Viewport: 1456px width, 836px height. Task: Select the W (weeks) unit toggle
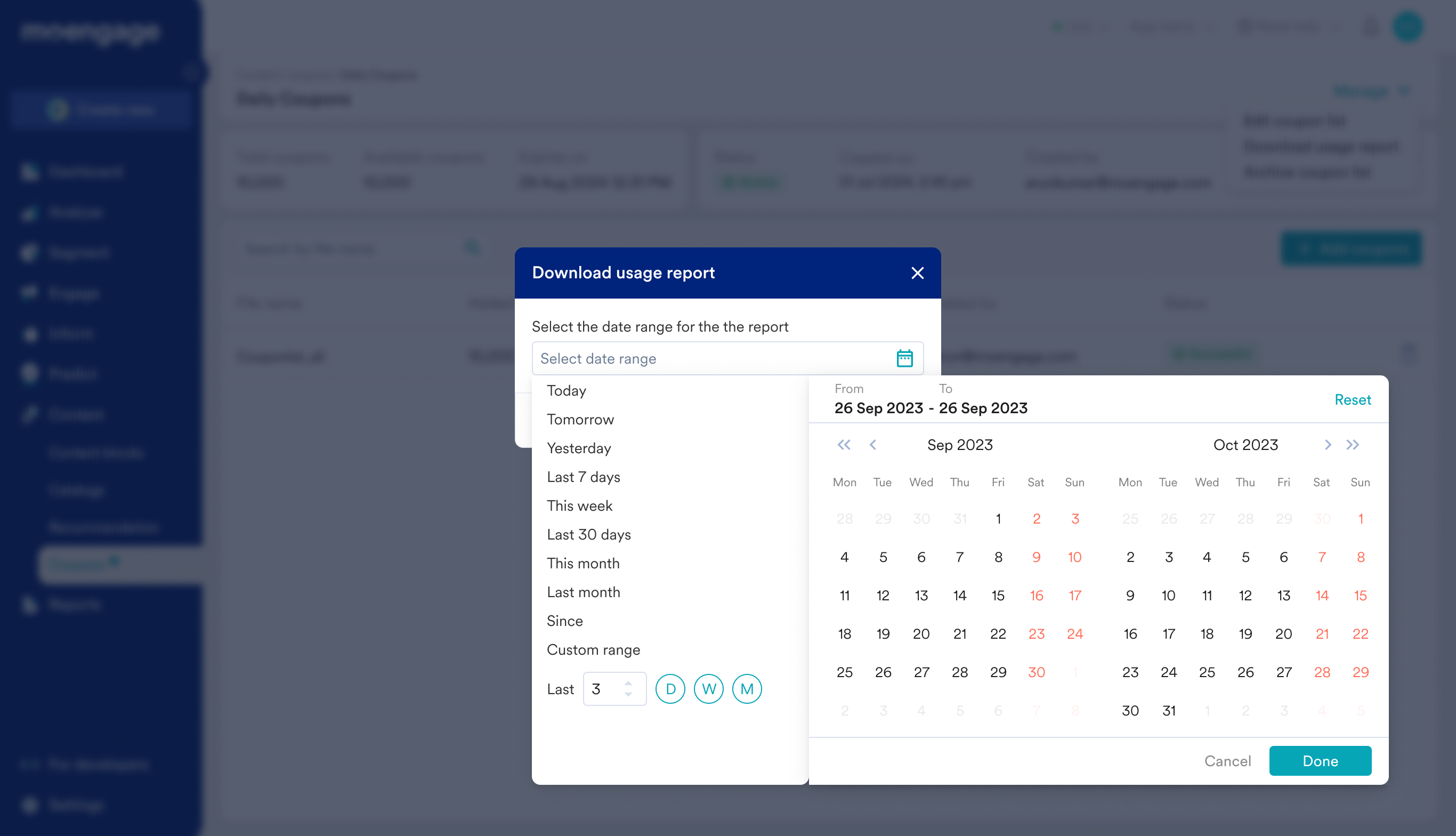click(x=708, y=689)
